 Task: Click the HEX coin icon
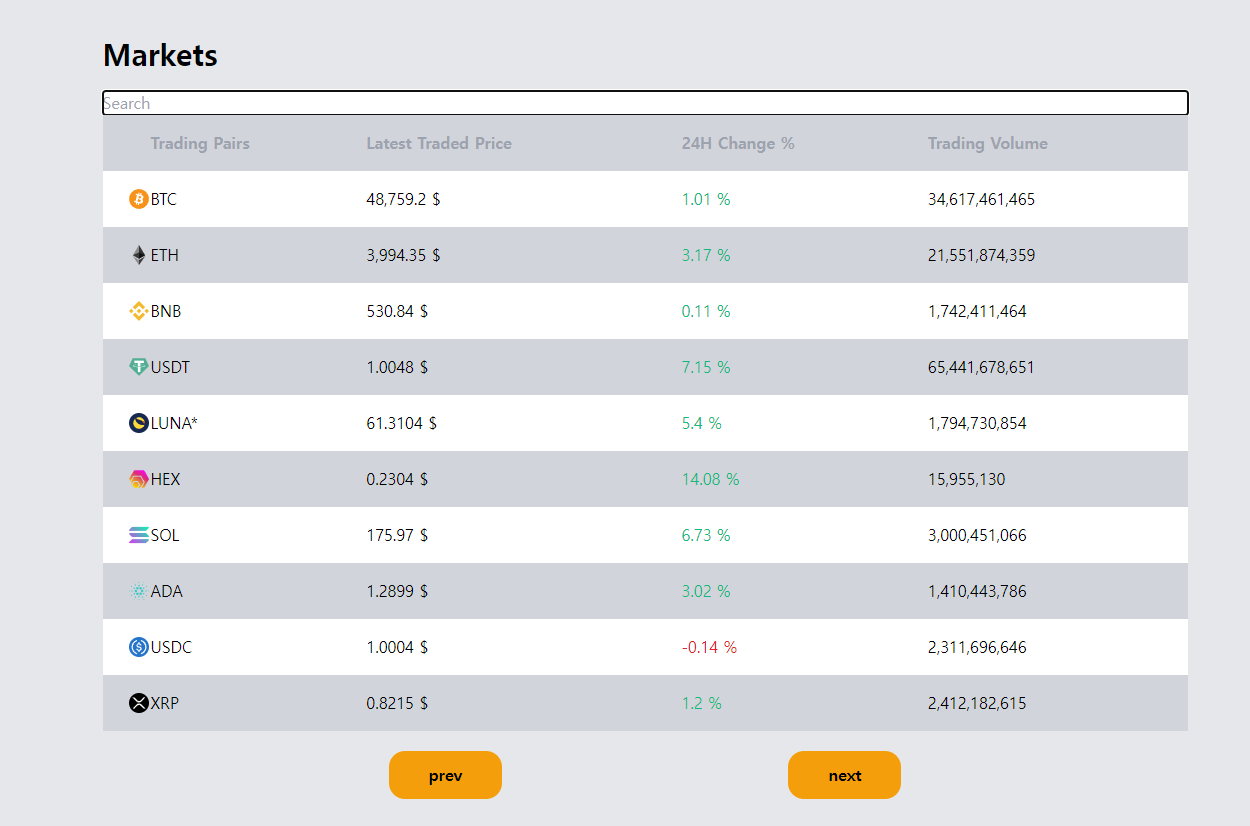coord(139,479)
